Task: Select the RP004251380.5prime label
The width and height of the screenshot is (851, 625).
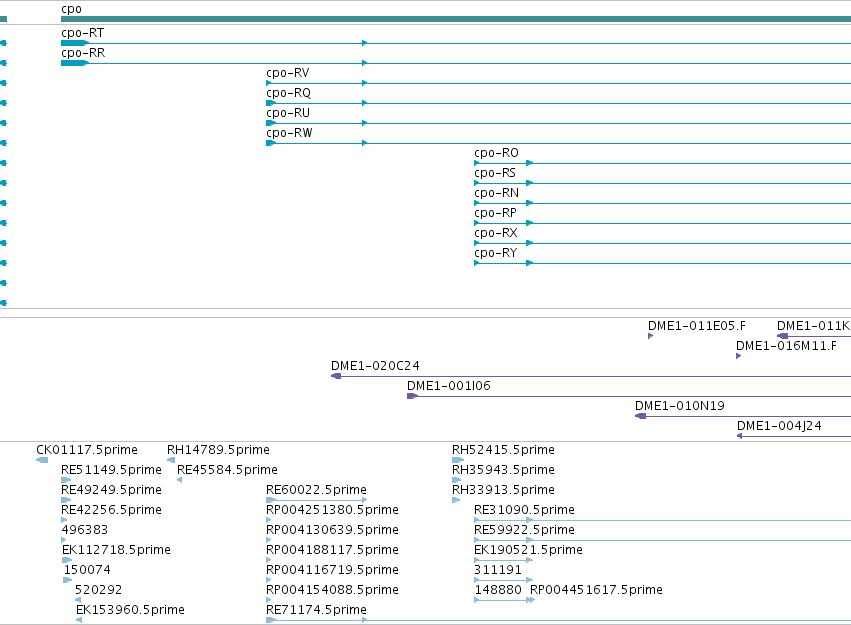Action: pos(332,510)
